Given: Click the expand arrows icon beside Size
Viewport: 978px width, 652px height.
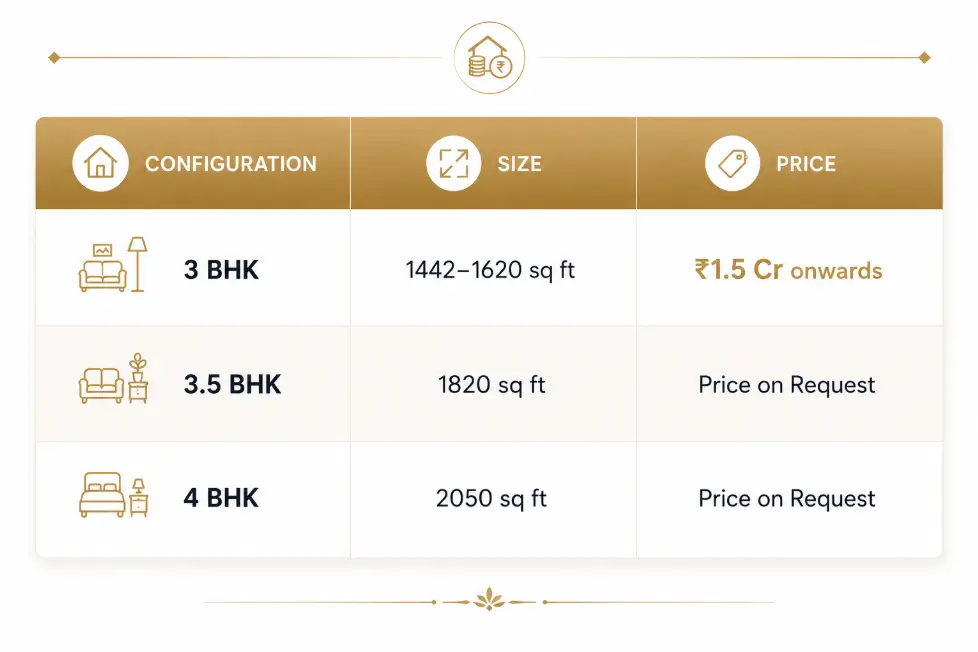Looking at the screenshot, I should pos(453,163).
